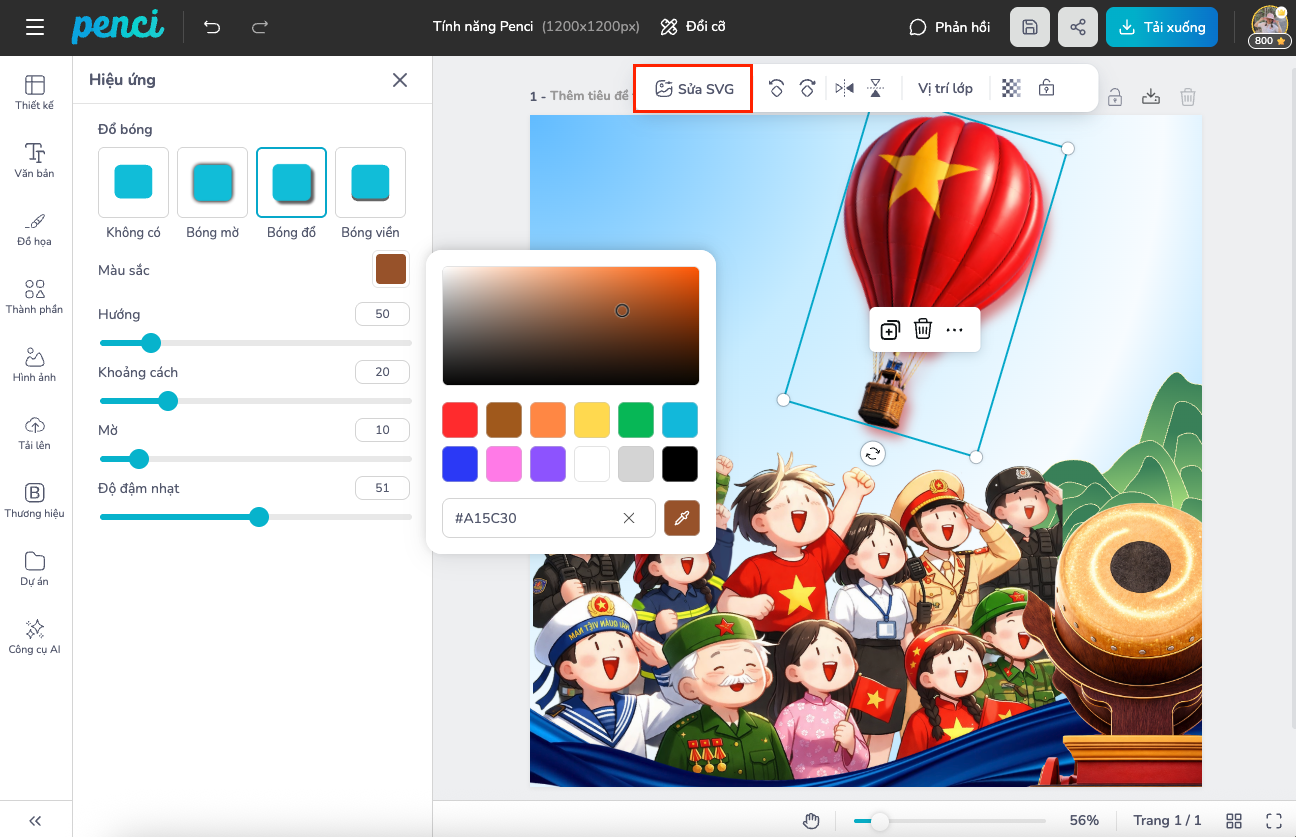Screen dimensions: 1296x837
Task: Click the 'Sửa SVG' button
Action: 694,89
